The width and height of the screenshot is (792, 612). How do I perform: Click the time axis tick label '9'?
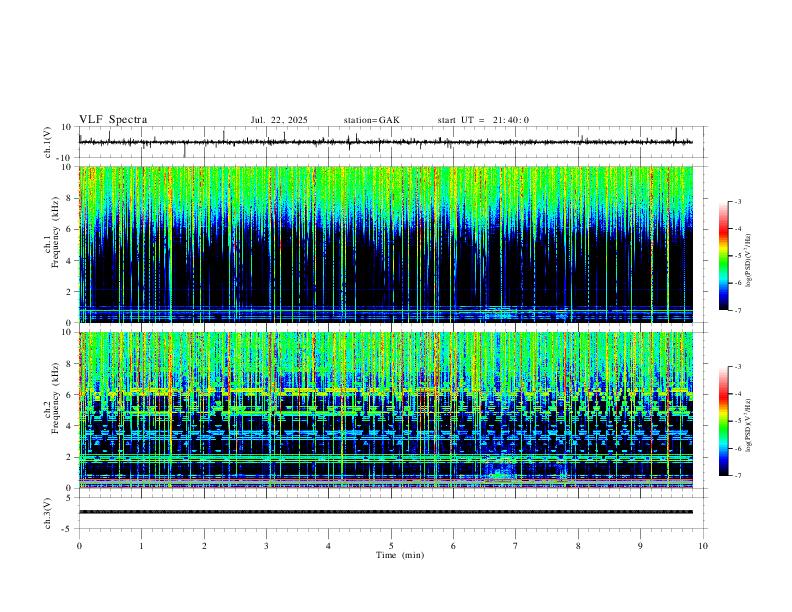click(640, 546)
